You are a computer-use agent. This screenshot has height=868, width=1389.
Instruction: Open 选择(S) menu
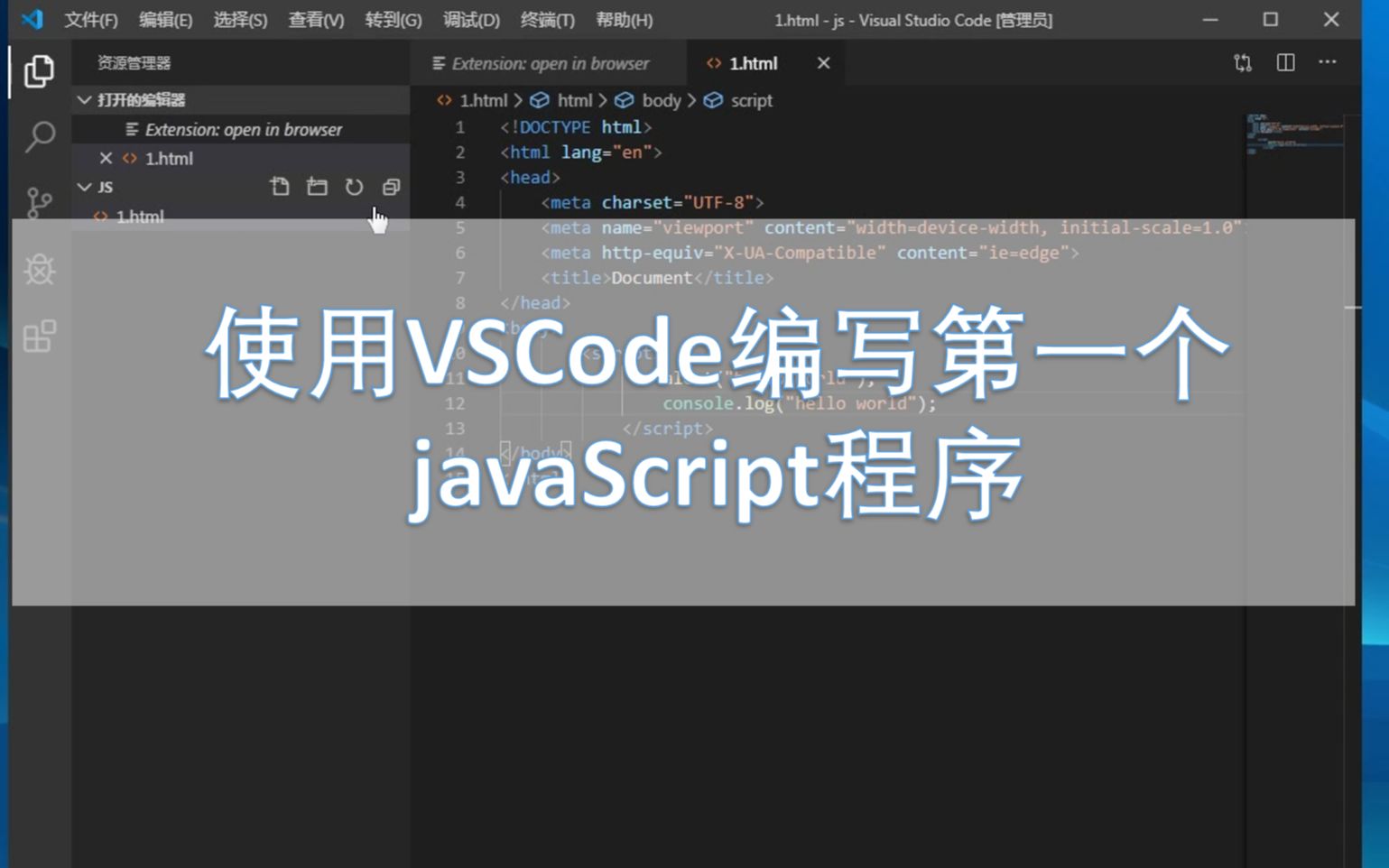[240, 20]
